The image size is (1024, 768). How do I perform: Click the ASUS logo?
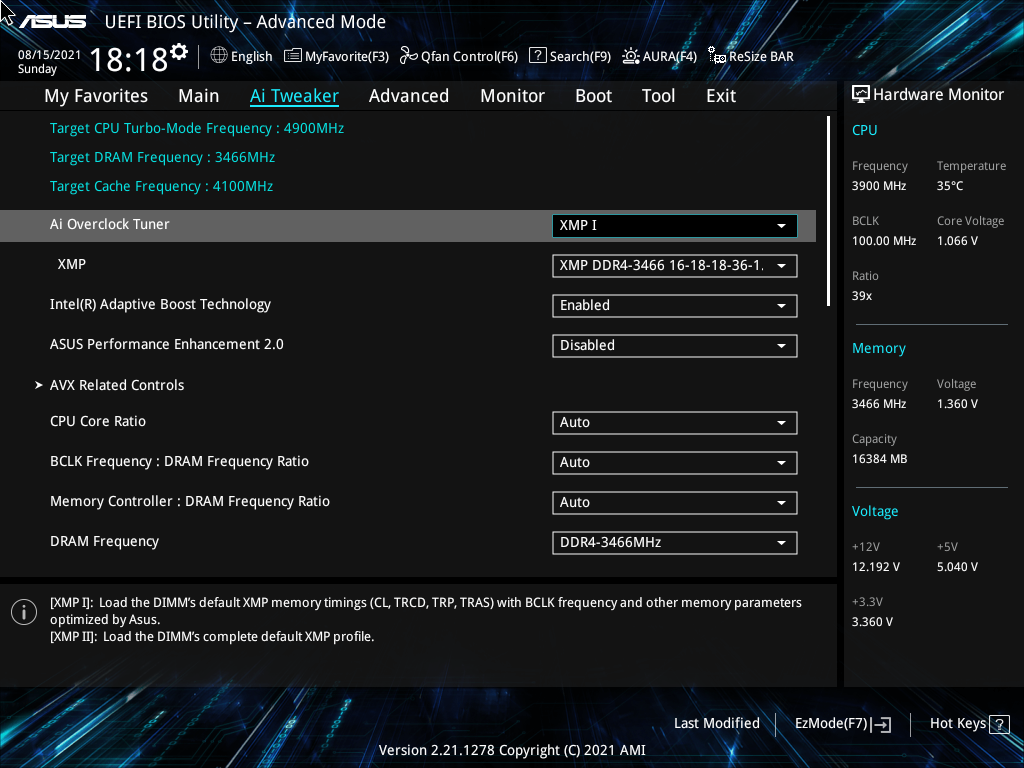point(52,22)
